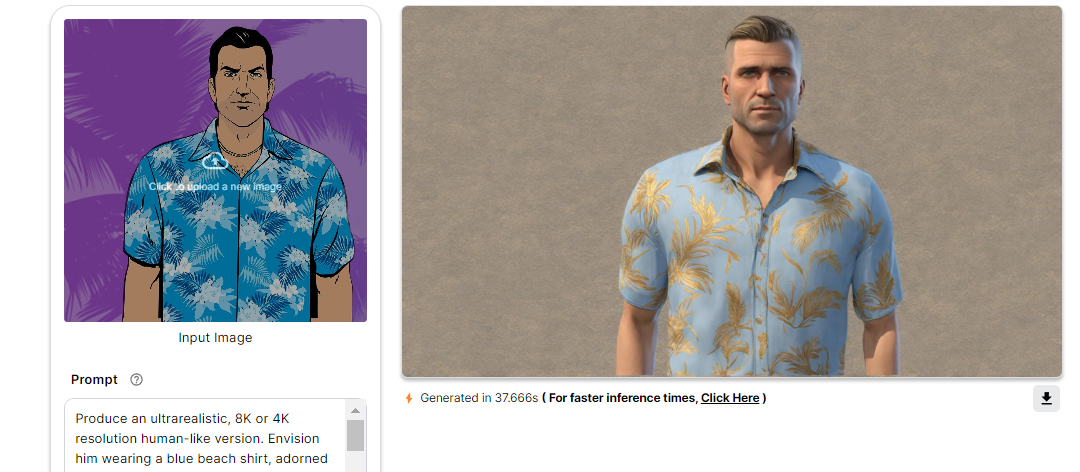Click the cloud upload icon on input image

pos(215,161)
